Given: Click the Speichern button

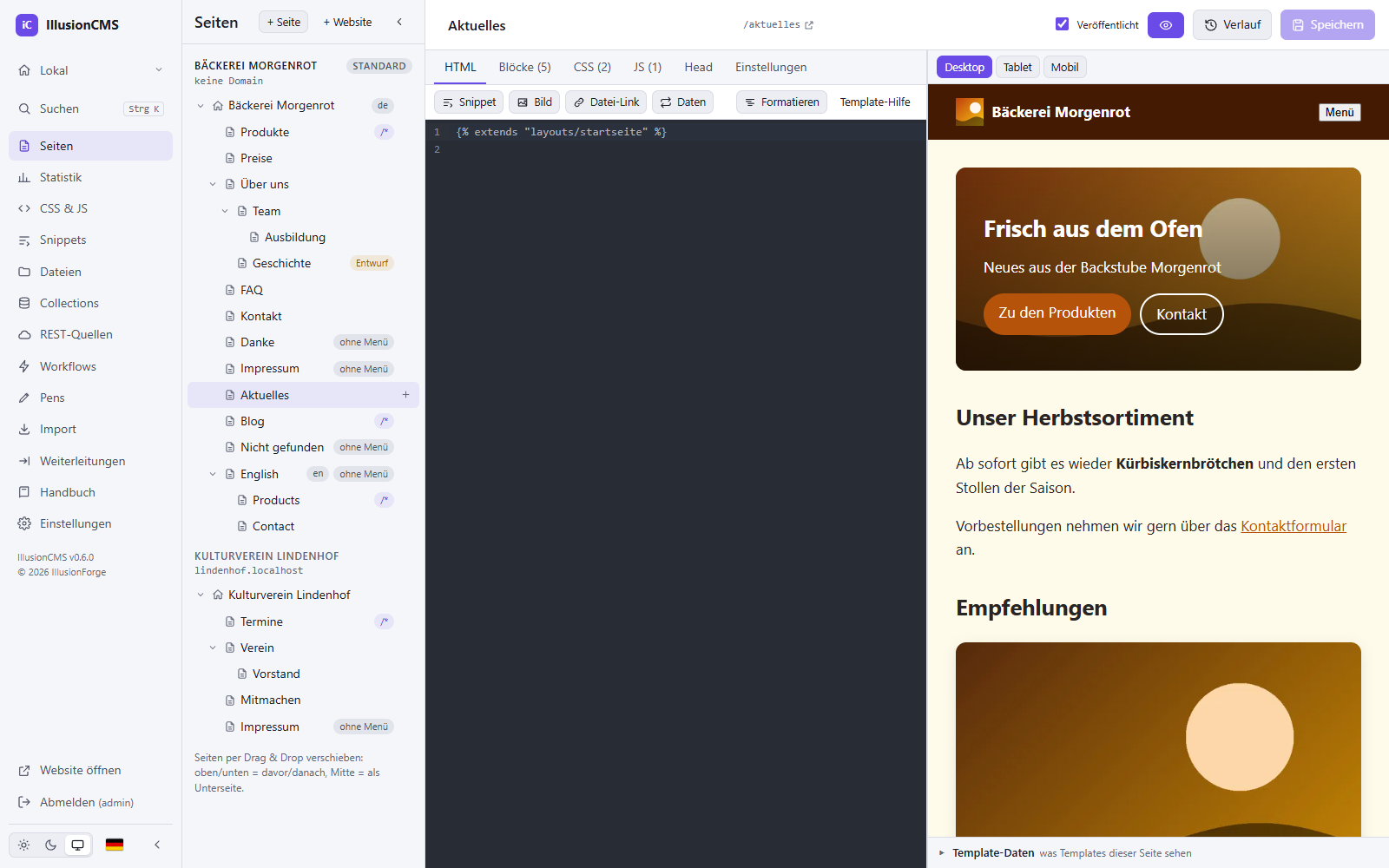Looking at the screenshot, I should pos(1327,25).
